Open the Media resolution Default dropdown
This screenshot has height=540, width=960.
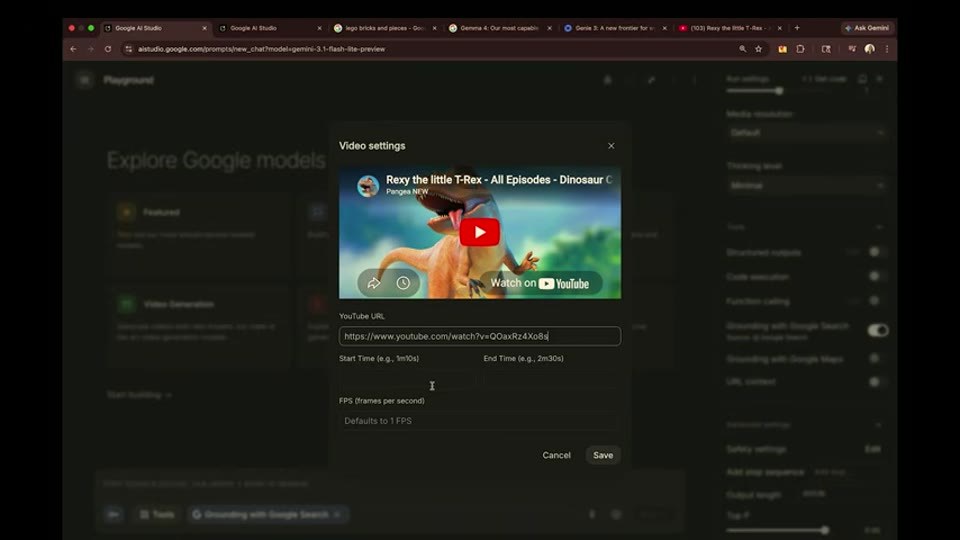point(806,132)
